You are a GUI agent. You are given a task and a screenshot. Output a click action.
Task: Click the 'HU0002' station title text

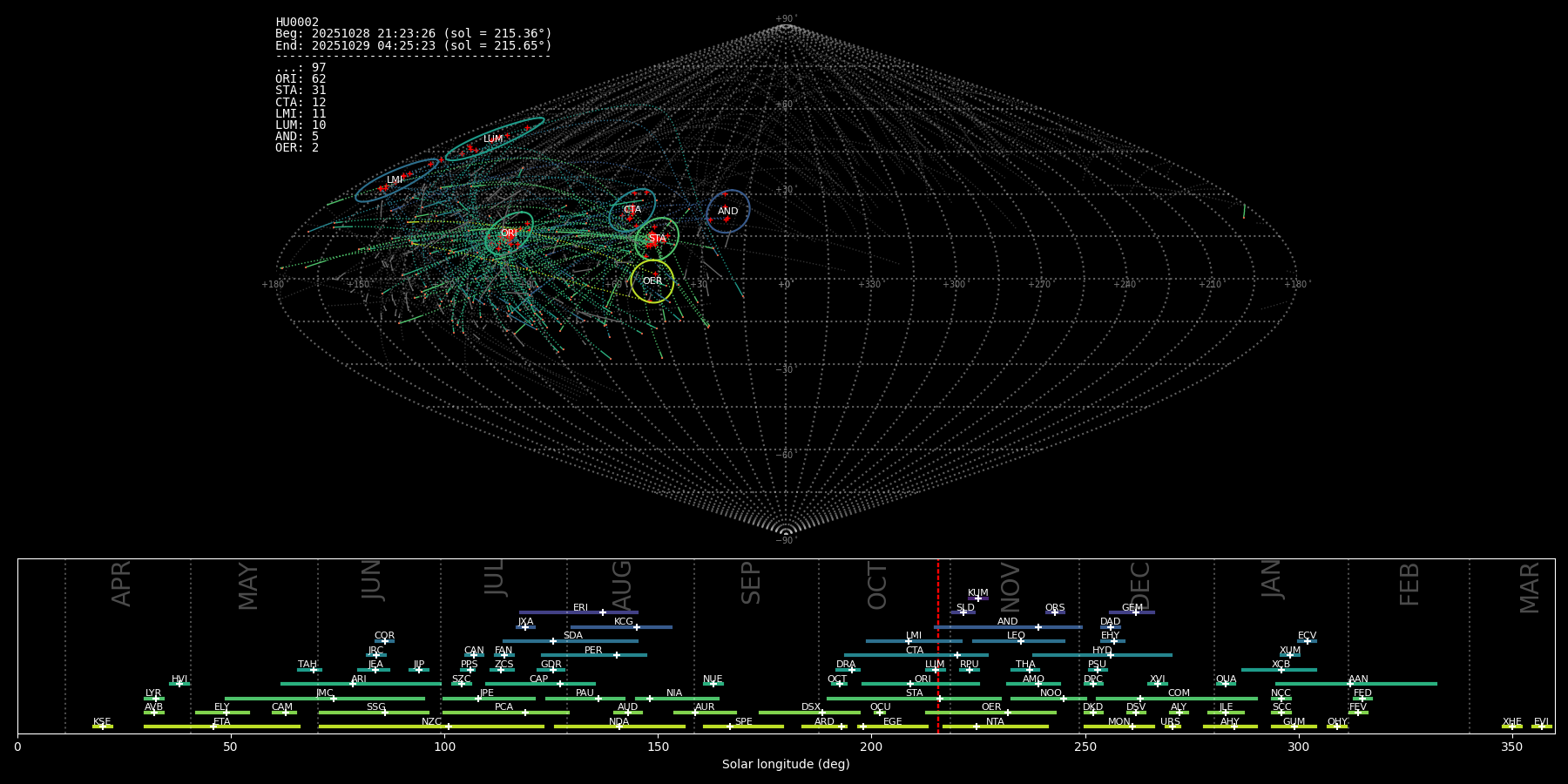pos(297,23)
